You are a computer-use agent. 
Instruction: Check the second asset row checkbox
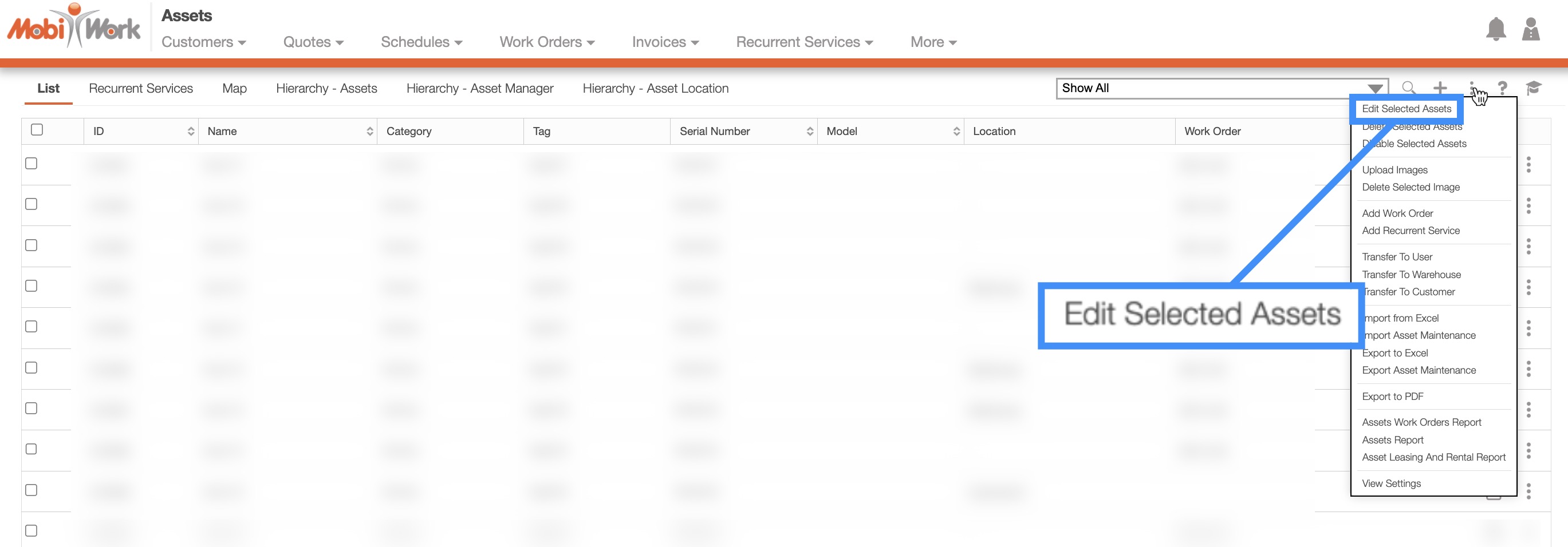coord(31,204)
